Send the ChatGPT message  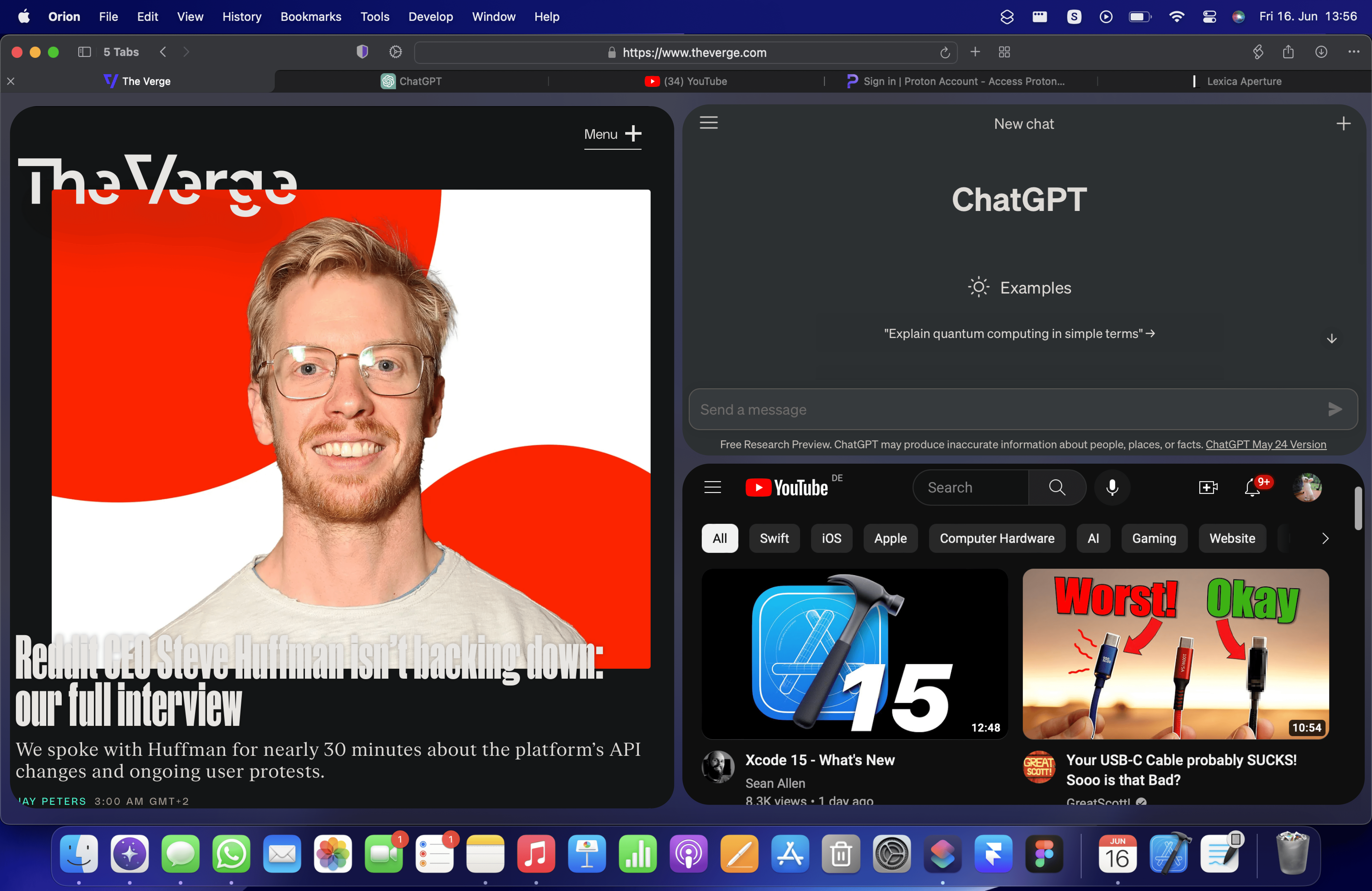[1335, 409]
